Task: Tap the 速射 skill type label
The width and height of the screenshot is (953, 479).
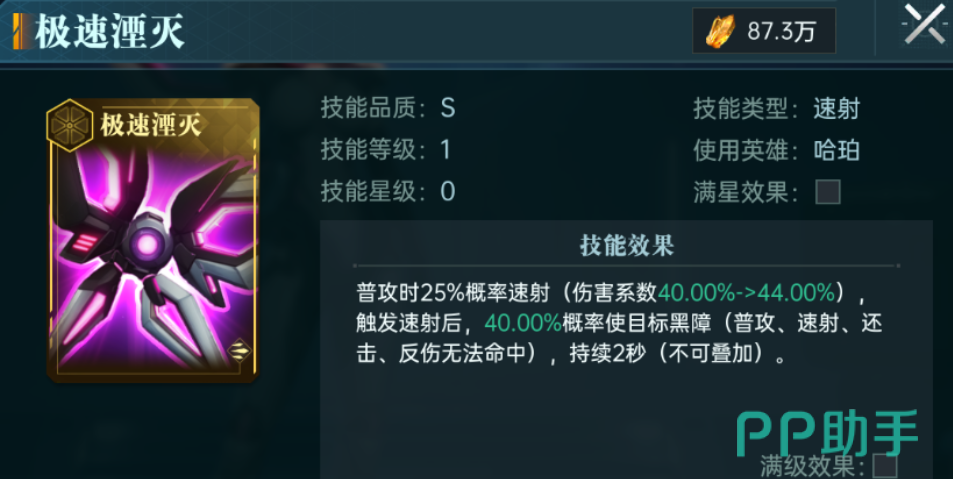Action: pos(836,109)
